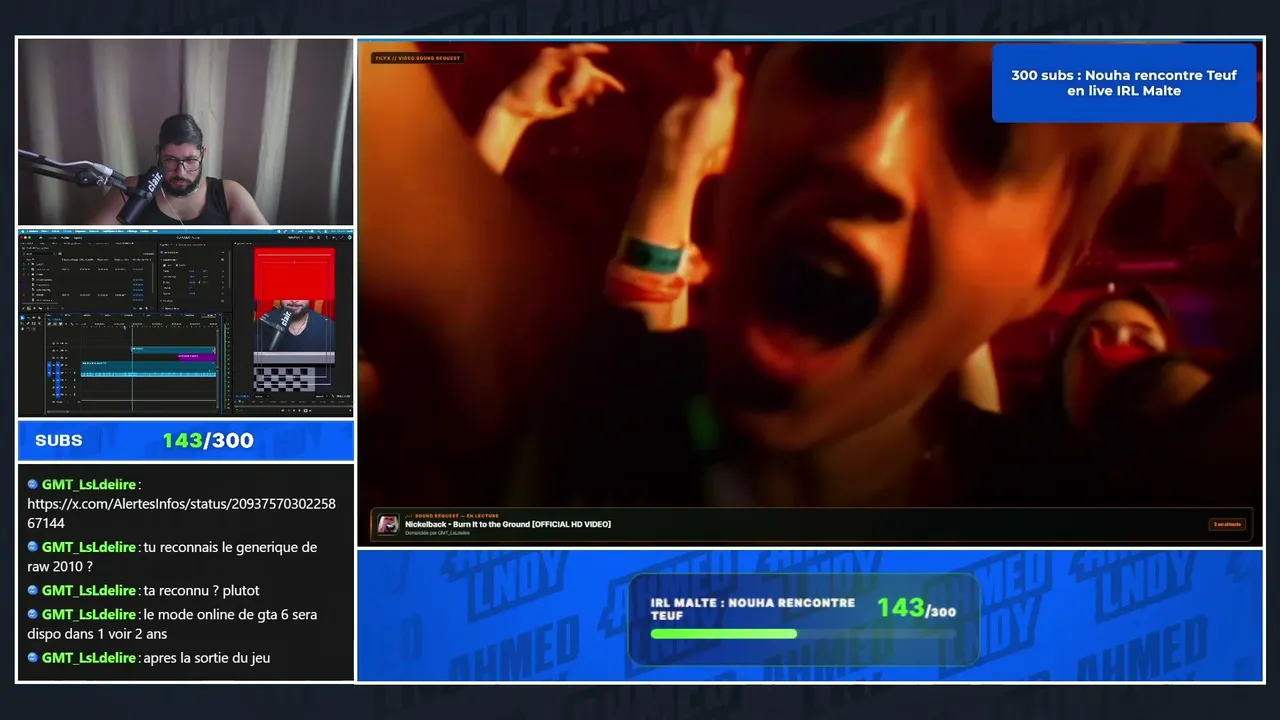Image resolution: width=1280 pixels, height=720 pixels.
Task: Click the '3 en attente' queue badge
Action: coord(1227,524)
